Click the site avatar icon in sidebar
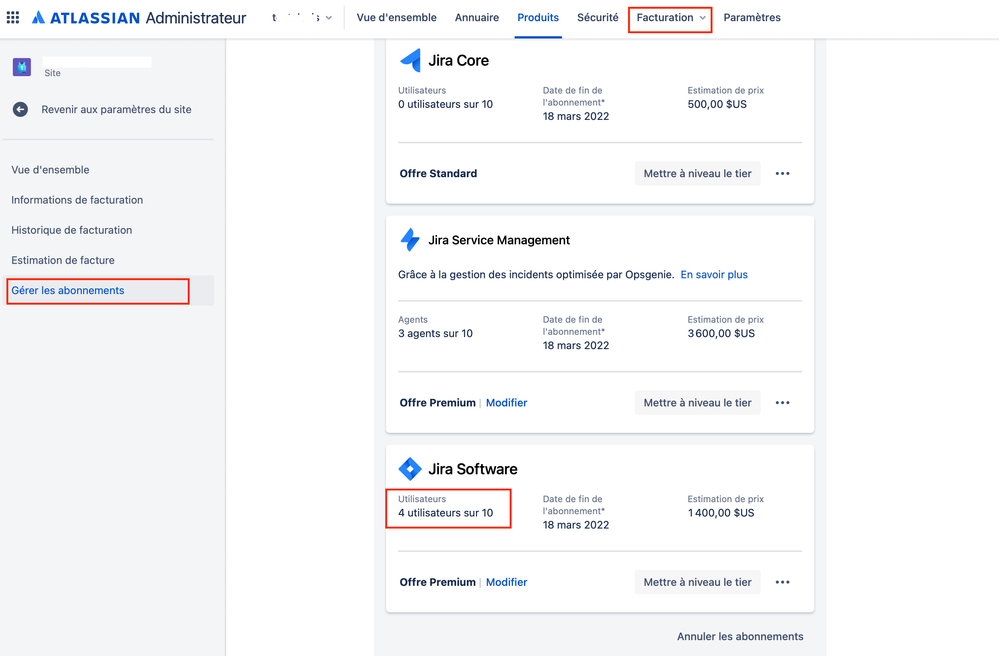Viewport: 999px width, 656px height. [x=22, y=66]
